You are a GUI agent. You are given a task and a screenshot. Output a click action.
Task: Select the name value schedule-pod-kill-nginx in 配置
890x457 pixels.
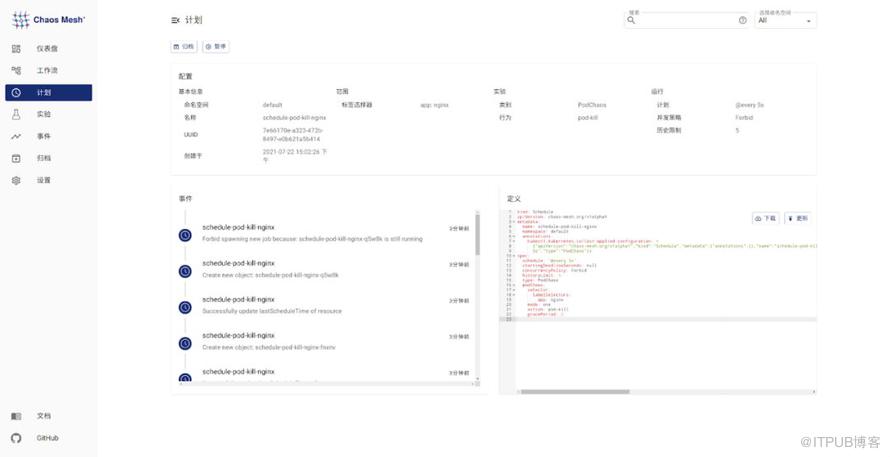tap(294, 118)
